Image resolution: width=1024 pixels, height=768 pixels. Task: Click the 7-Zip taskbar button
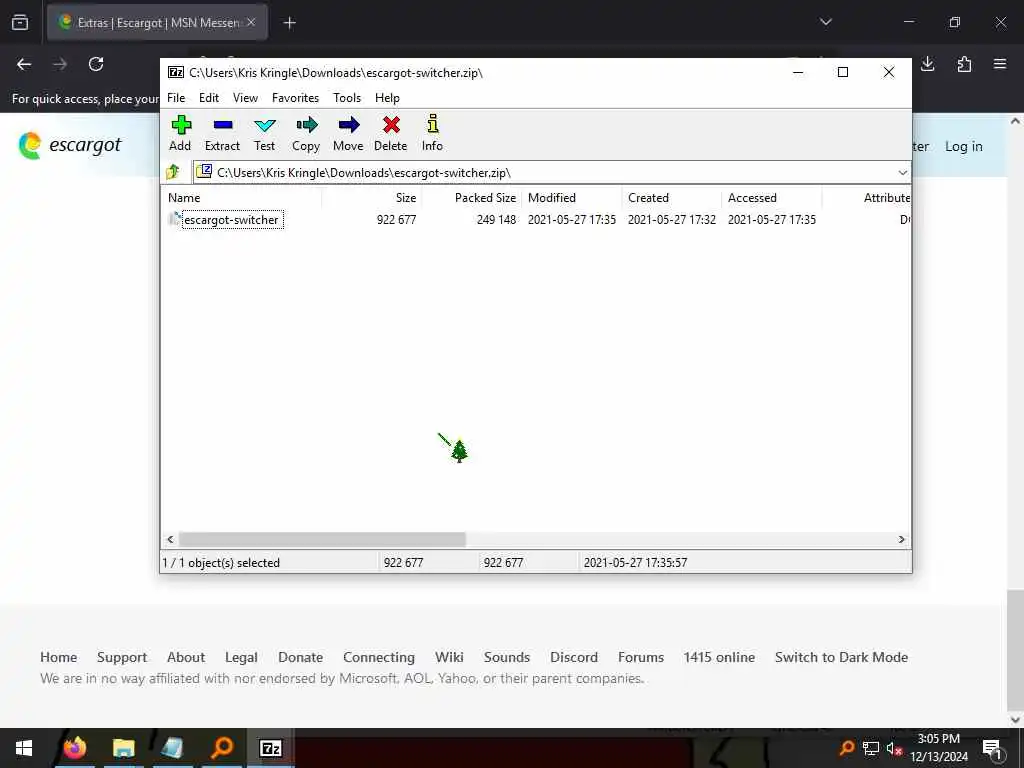(270, 748)
